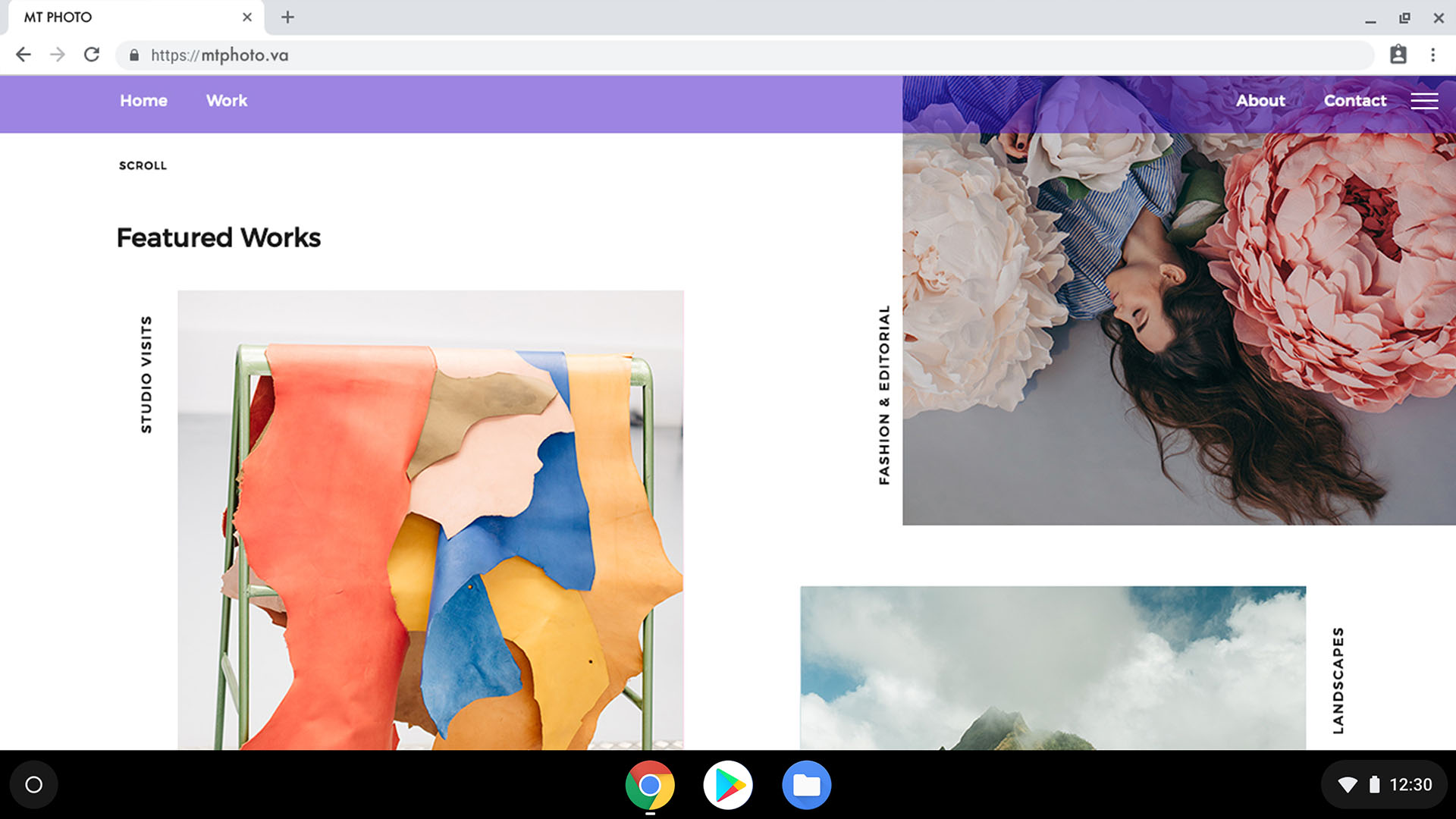Click the Featured Works heading
Image resolution: width=1456 pixels, height=819 pixels.
point(218,237)
